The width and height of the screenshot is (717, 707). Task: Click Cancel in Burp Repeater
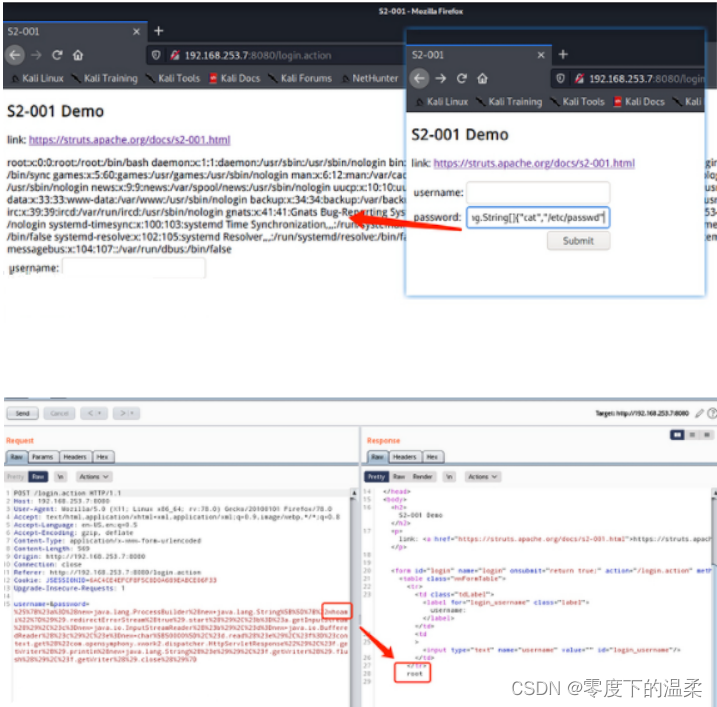tap(59, 413)
